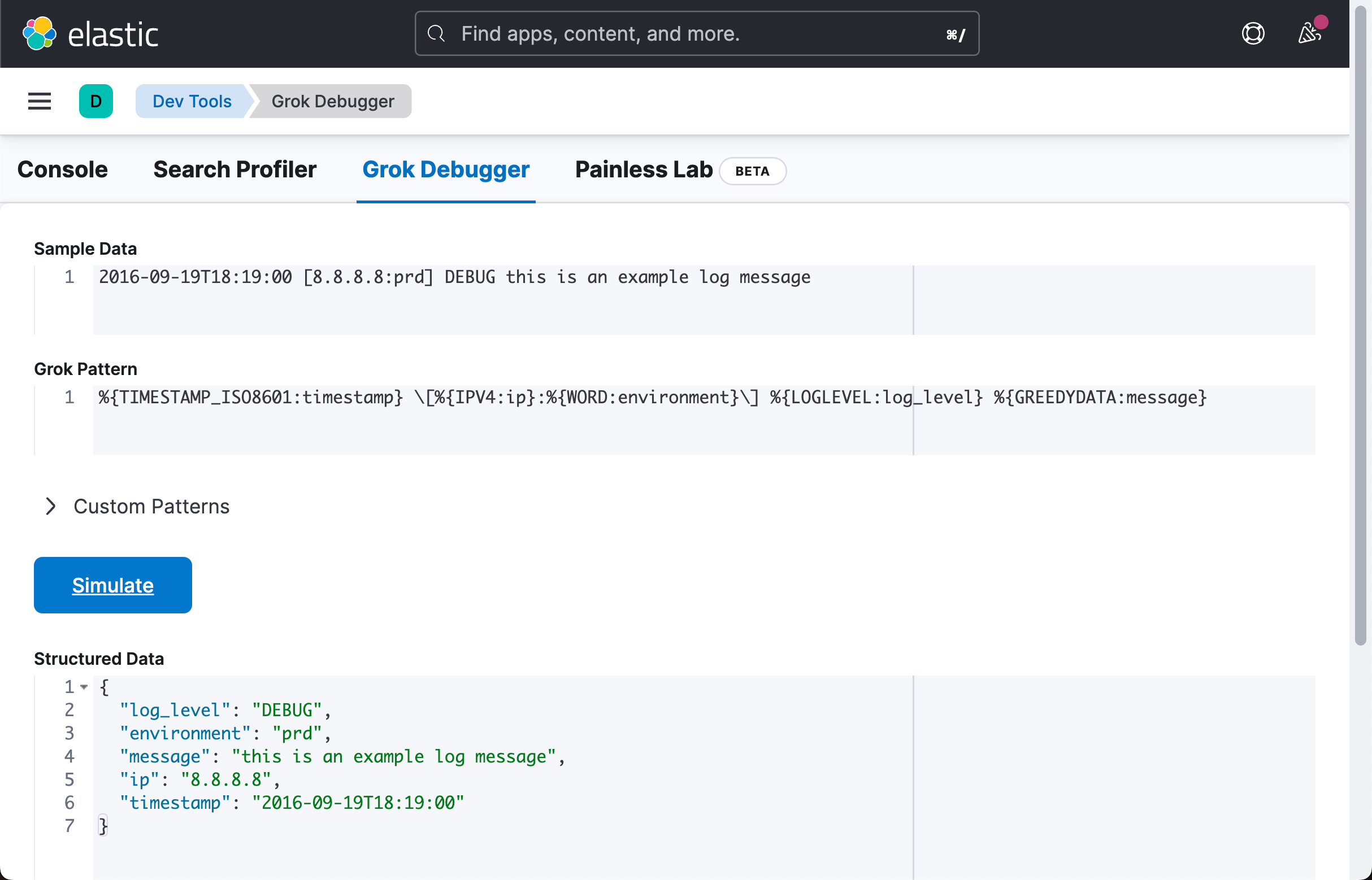1372x880 pixels.
Task: Click the Elastic logo icon
Action: pos(39,34)
